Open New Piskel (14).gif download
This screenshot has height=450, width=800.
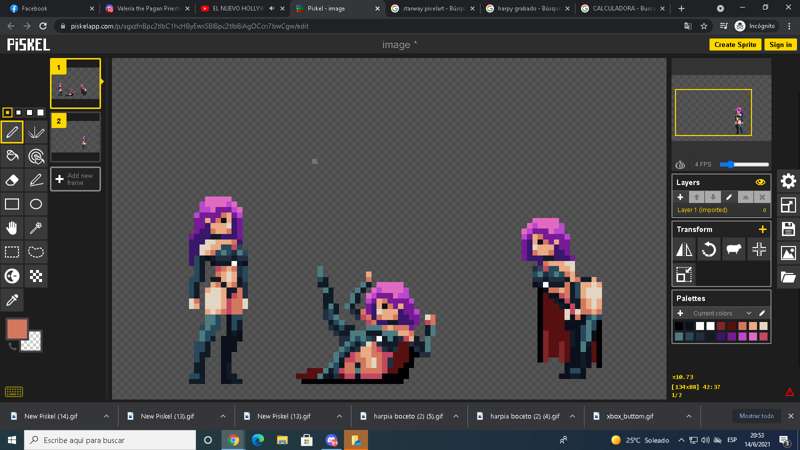pos(51,416)
